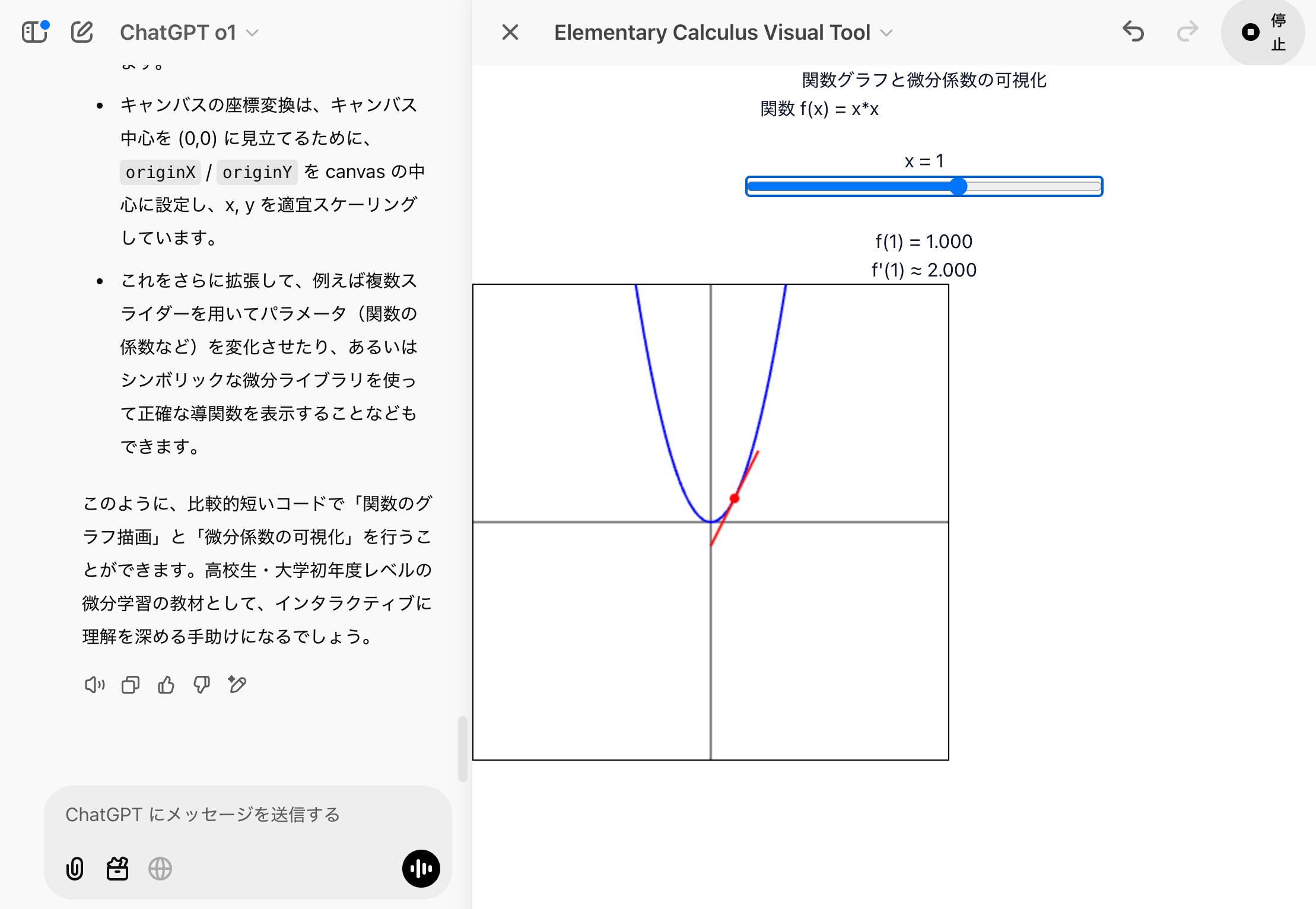Click the chat scrollbar thumb
Viewport: 1316px width, 909px height.
tap(462, 749)
